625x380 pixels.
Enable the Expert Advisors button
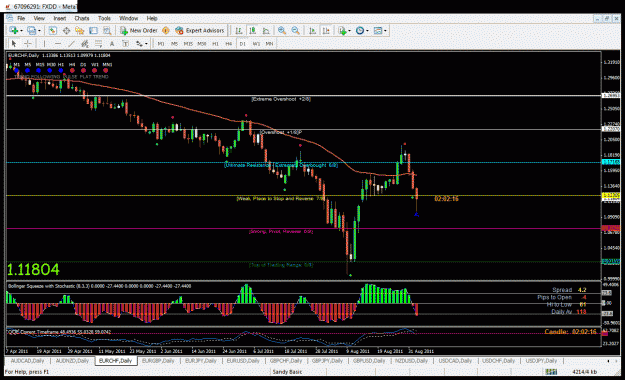[x=200, y=30]
